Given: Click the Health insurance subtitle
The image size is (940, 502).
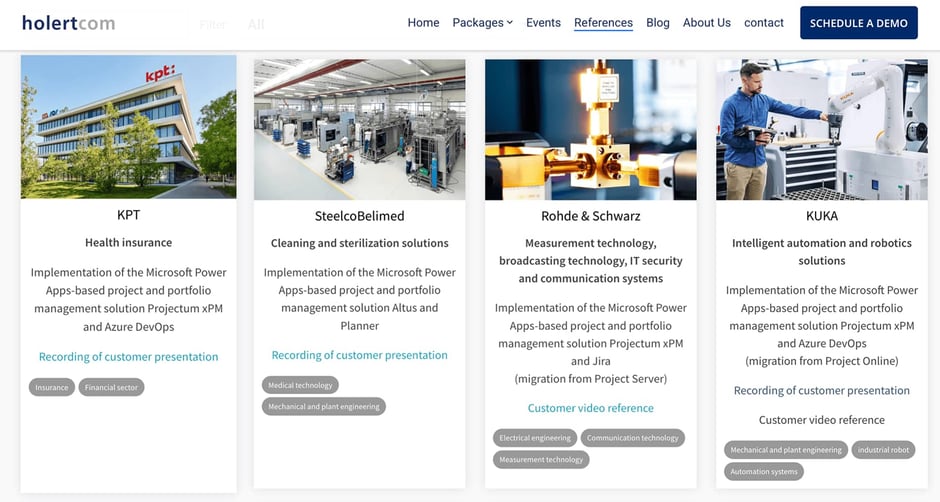Looking at the screenshot, I should pos(128,242).
